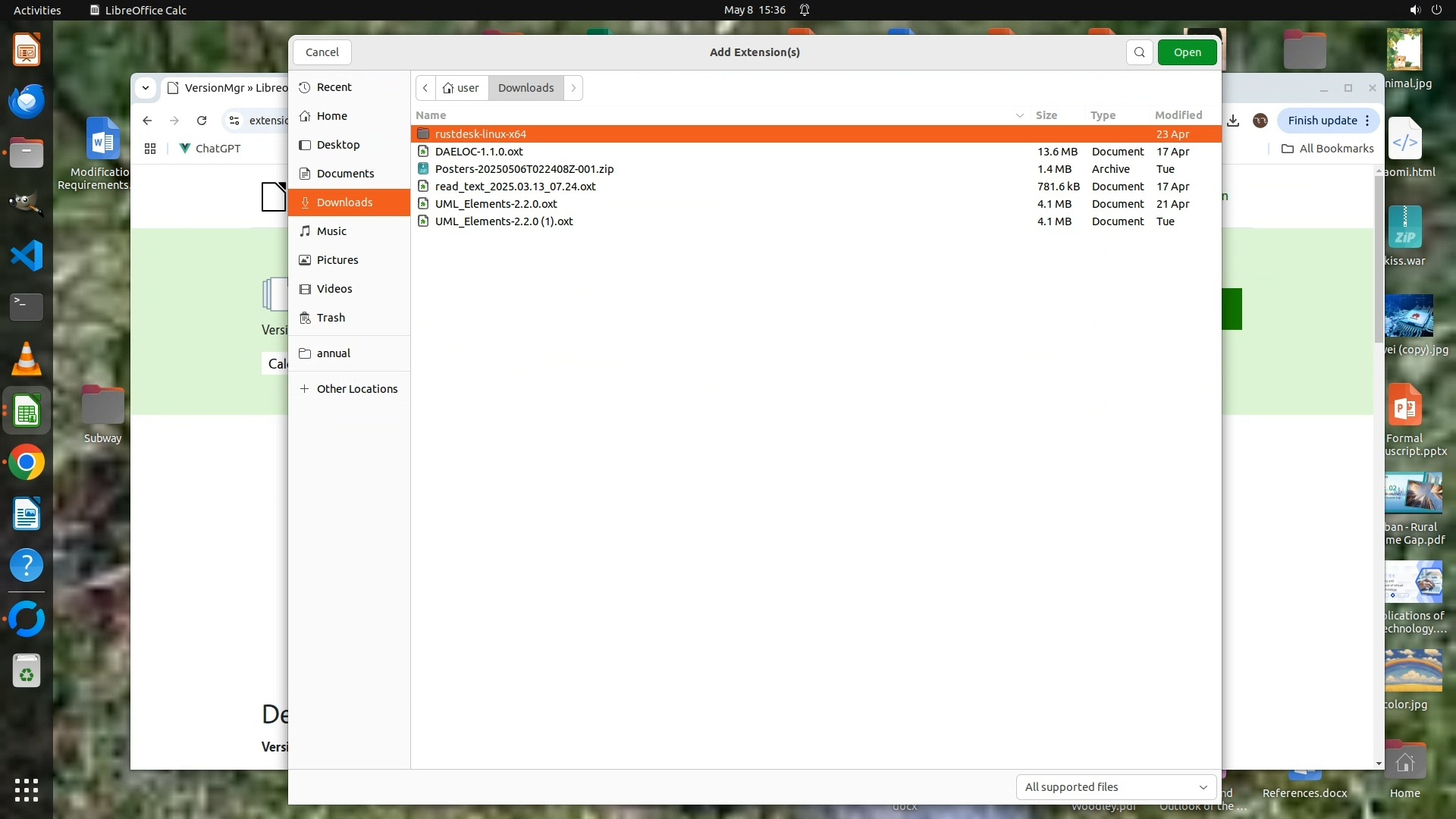This screenshot has height=819, width=1456.
Task: Open the Trash location in sidebar
Action: pyautogui.click(x=331, y=318)
